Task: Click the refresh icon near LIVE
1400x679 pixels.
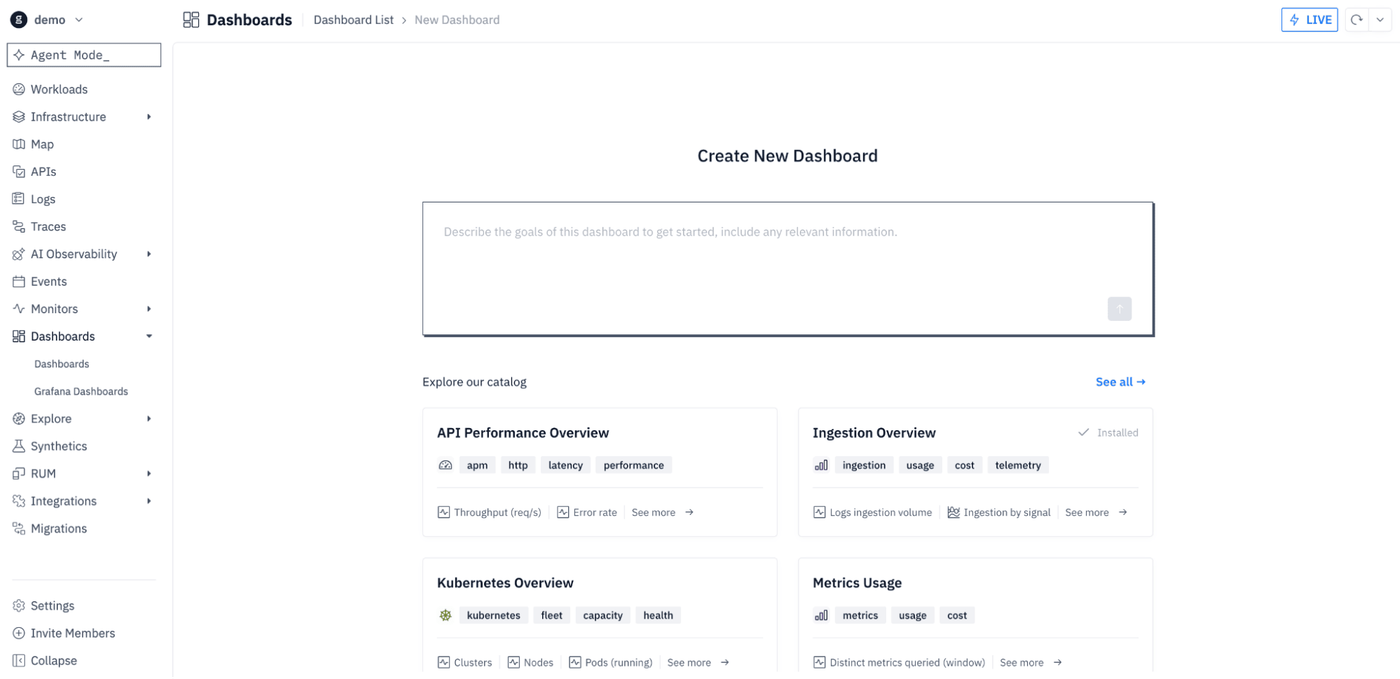Action: point(1357,20)
